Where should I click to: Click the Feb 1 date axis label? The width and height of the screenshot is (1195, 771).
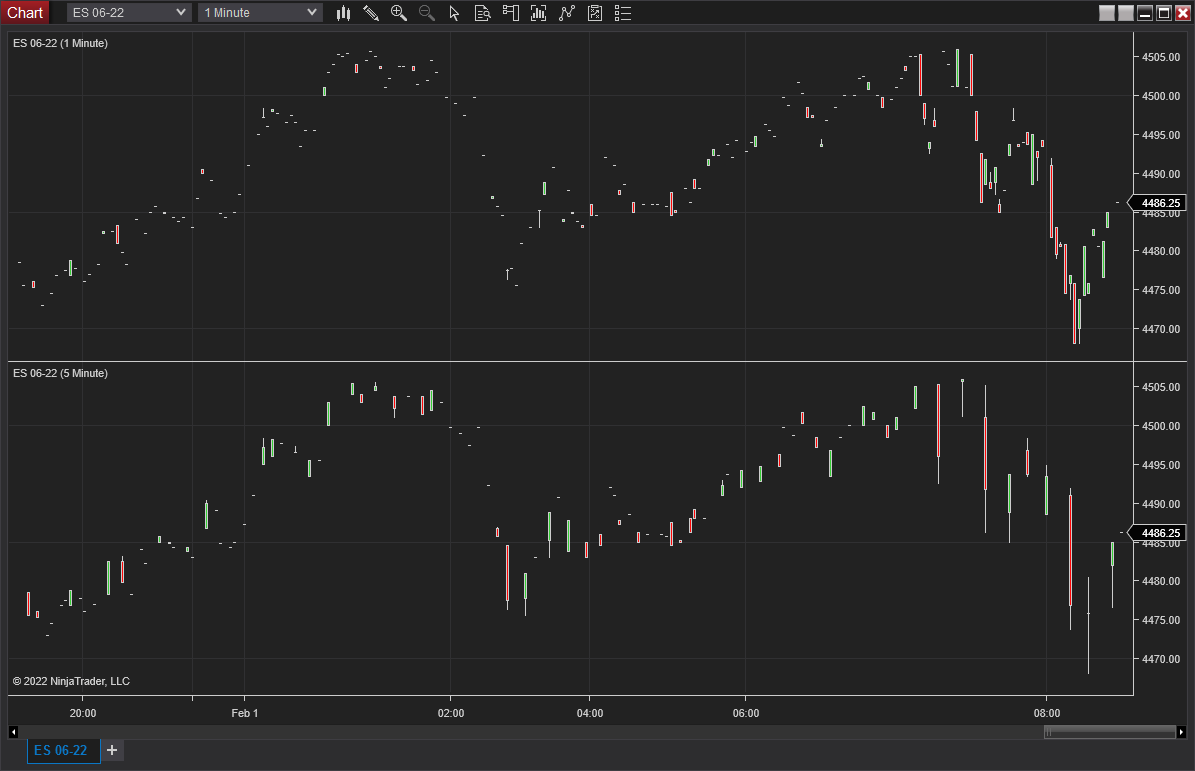(x=245, y=713)
